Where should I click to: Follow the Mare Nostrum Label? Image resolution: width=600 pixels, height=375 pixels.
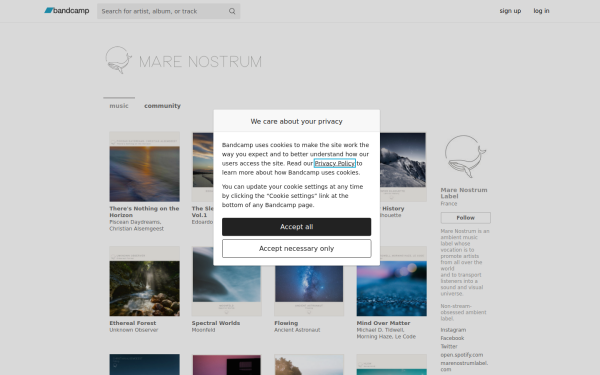tap(465, 218)
